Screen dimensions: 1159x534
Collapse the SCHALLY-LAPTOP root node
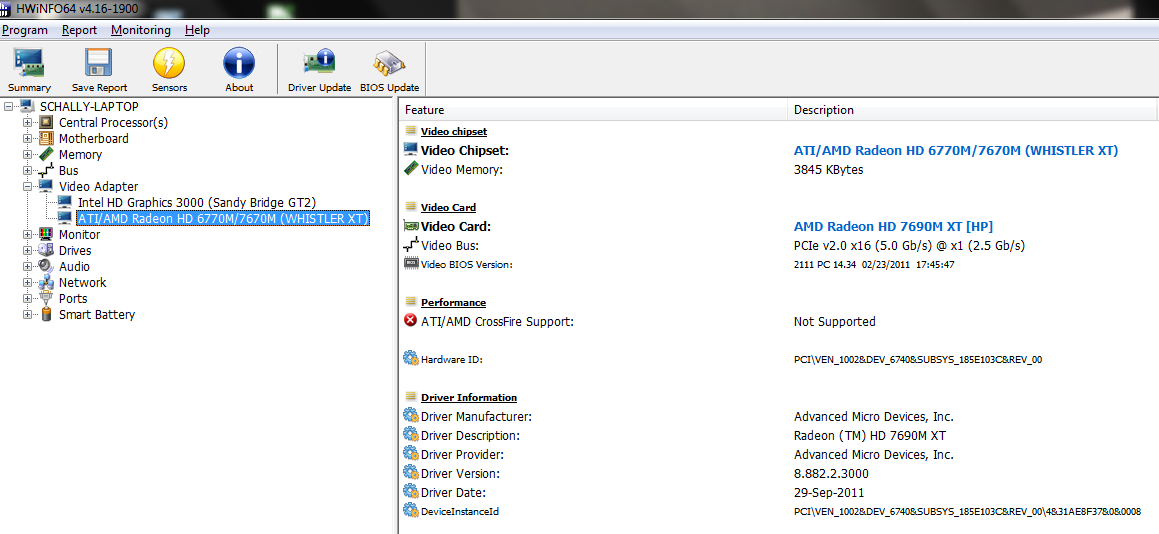click(9, 107)
